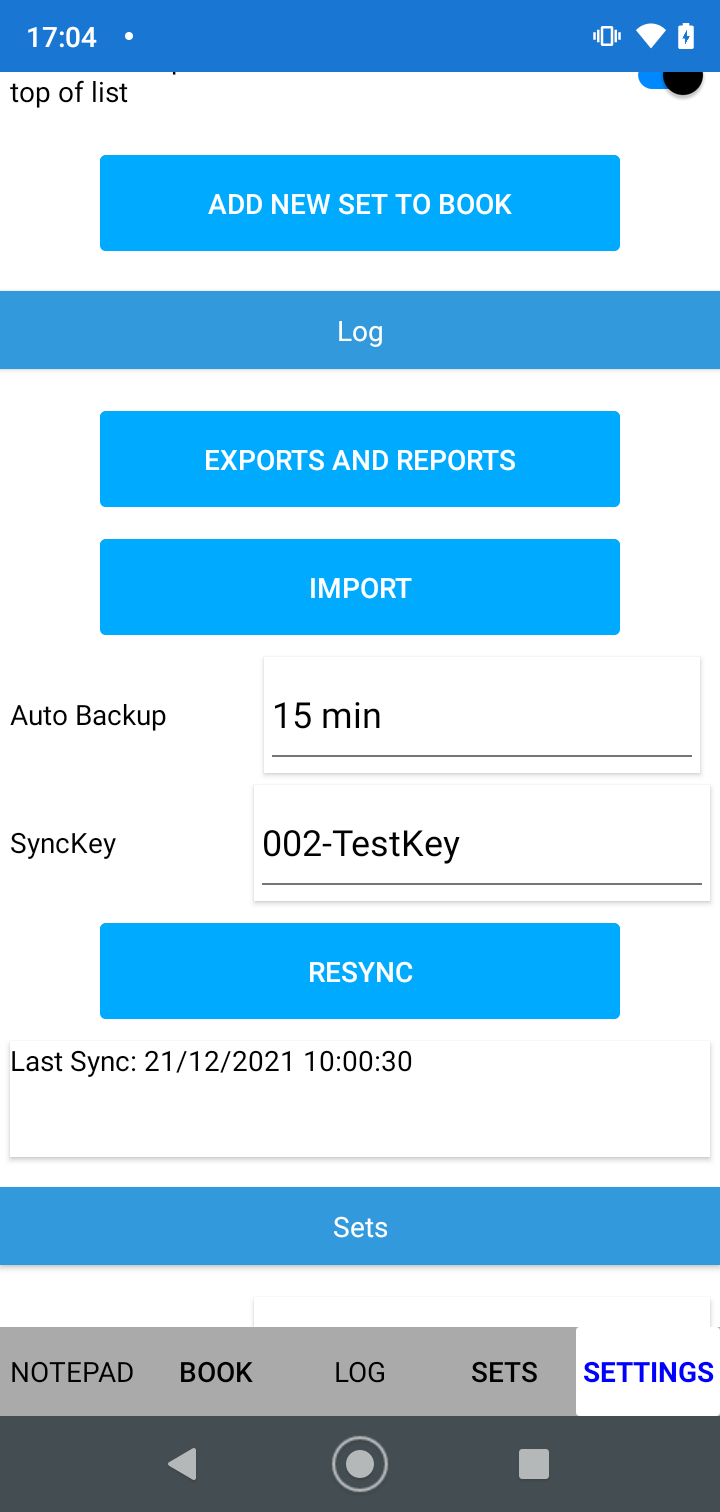Tap the battery status icon
Viewport: 720px width, 1512px height.
(685, 36)
